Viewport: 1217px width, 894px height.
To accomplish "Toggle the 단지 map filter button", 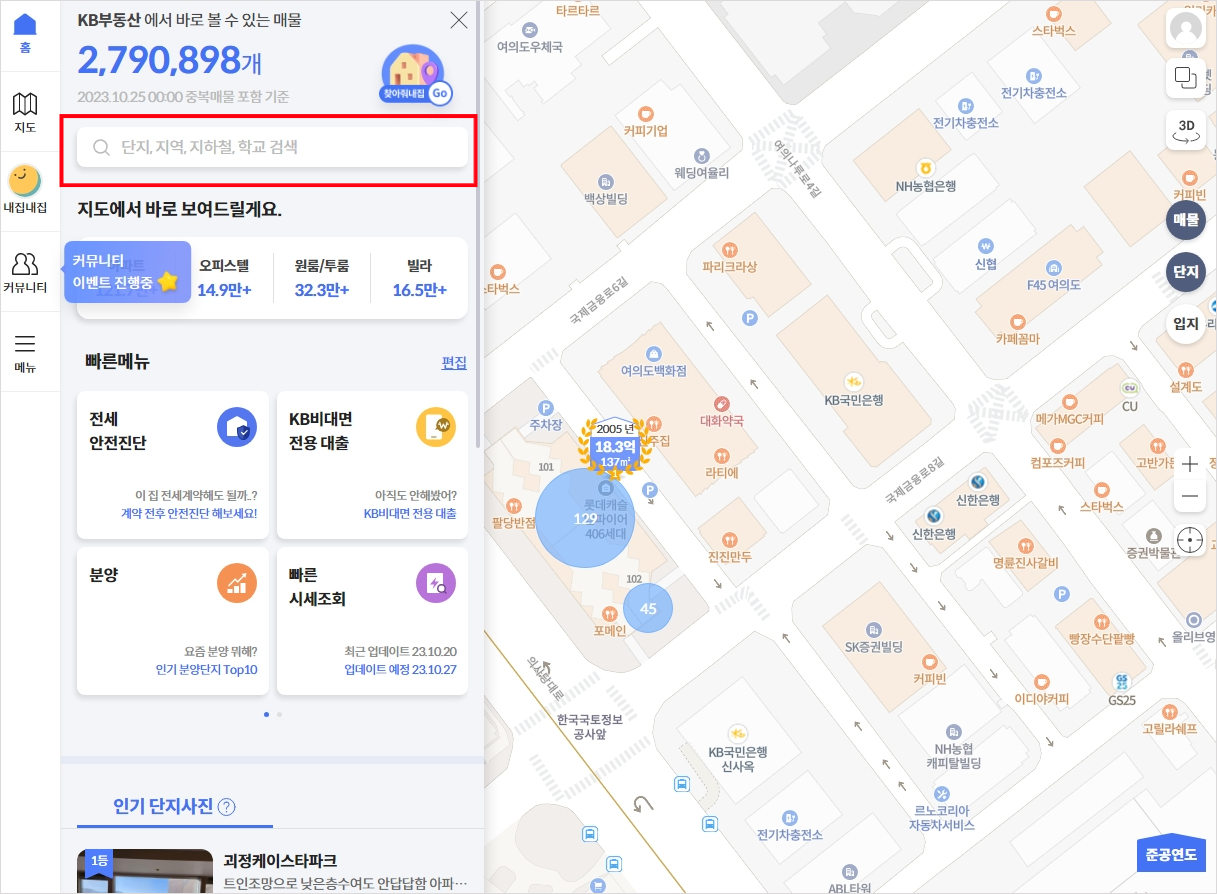I will click(x=1186, y=272).
